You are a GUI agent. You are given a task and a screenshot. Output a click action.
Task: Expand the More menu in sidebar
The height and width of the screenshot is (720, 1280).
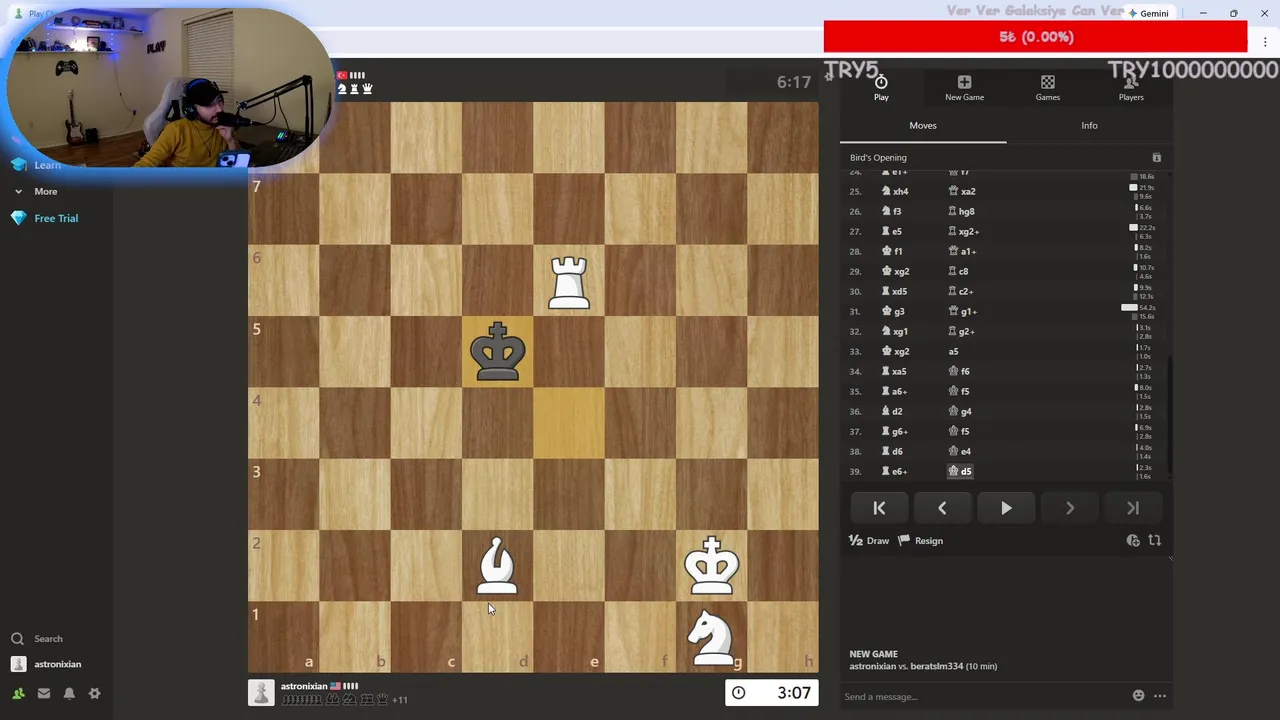click(36, 191)
